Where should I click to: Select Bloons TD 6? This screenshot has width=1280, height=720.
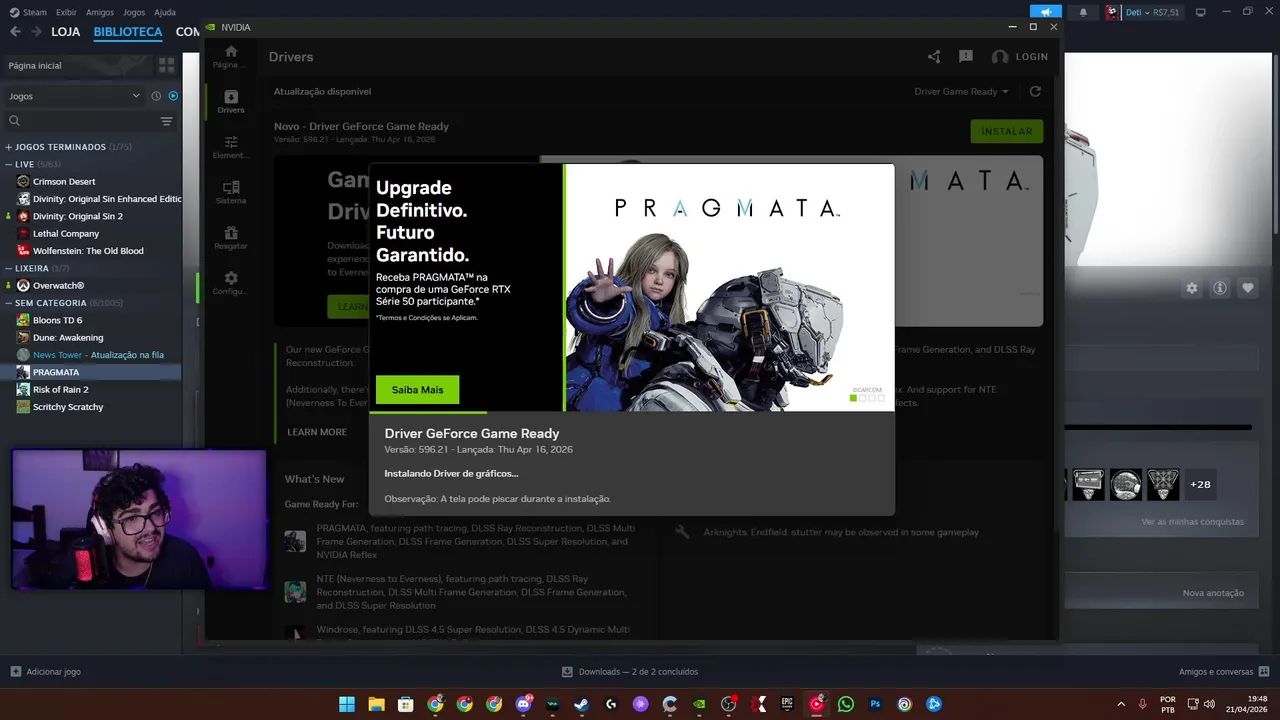click(x=58, y=320)
